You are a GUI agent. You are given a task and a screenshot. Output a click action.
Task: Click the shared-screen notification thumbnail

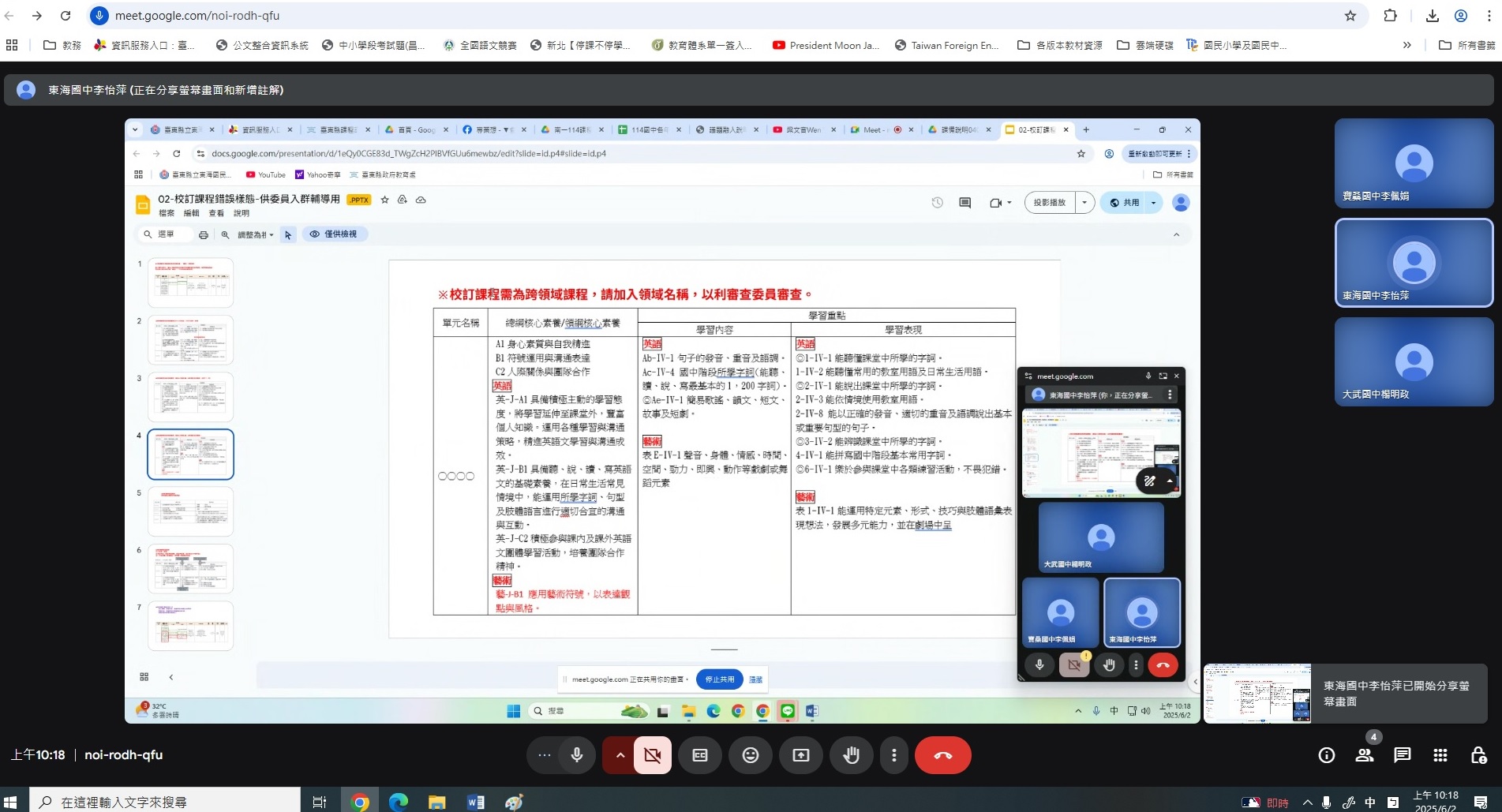pyautogui.click(x=1257, y=693)
